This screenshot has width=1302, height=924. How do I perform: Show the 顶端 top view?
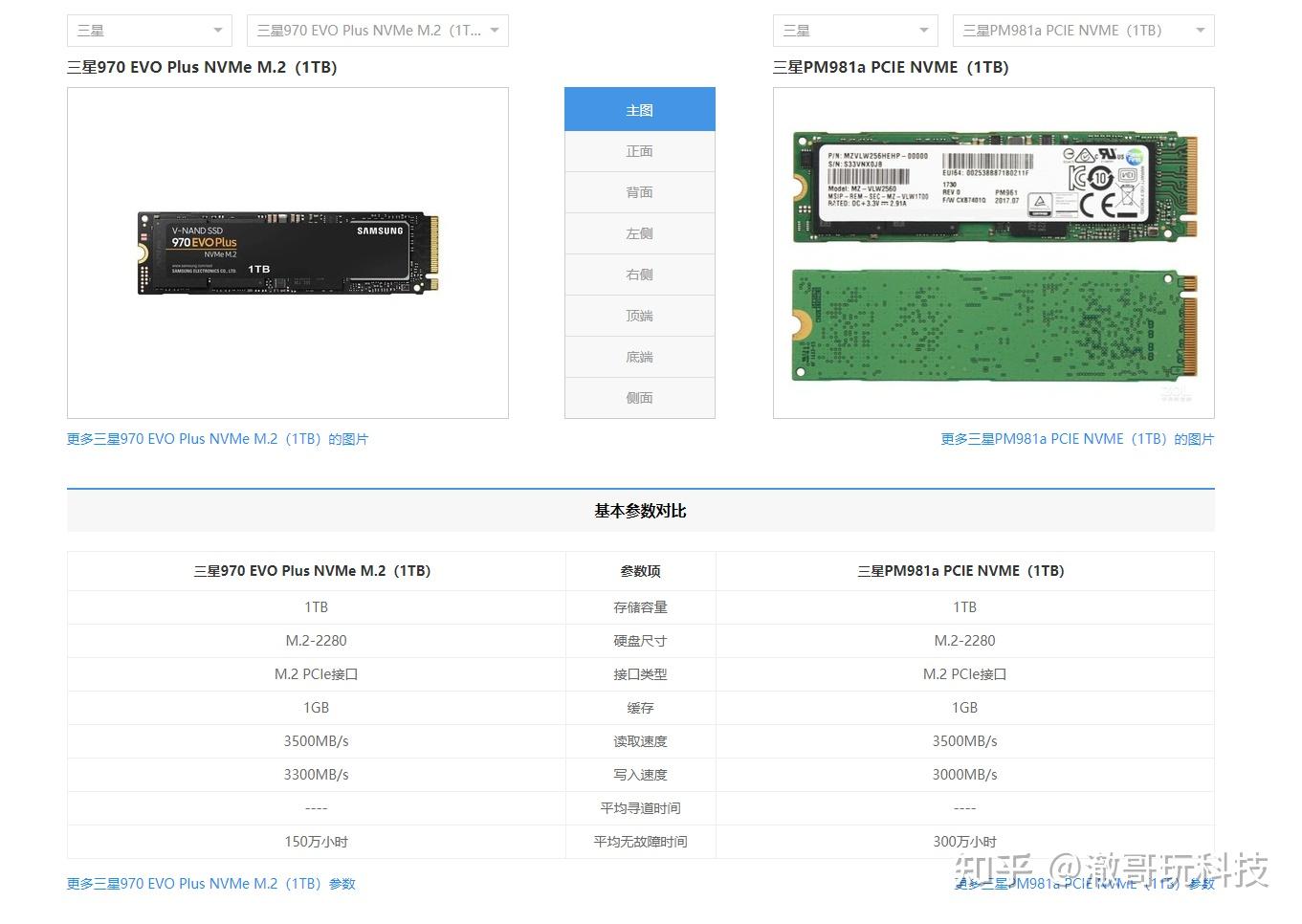pos(639,316)
